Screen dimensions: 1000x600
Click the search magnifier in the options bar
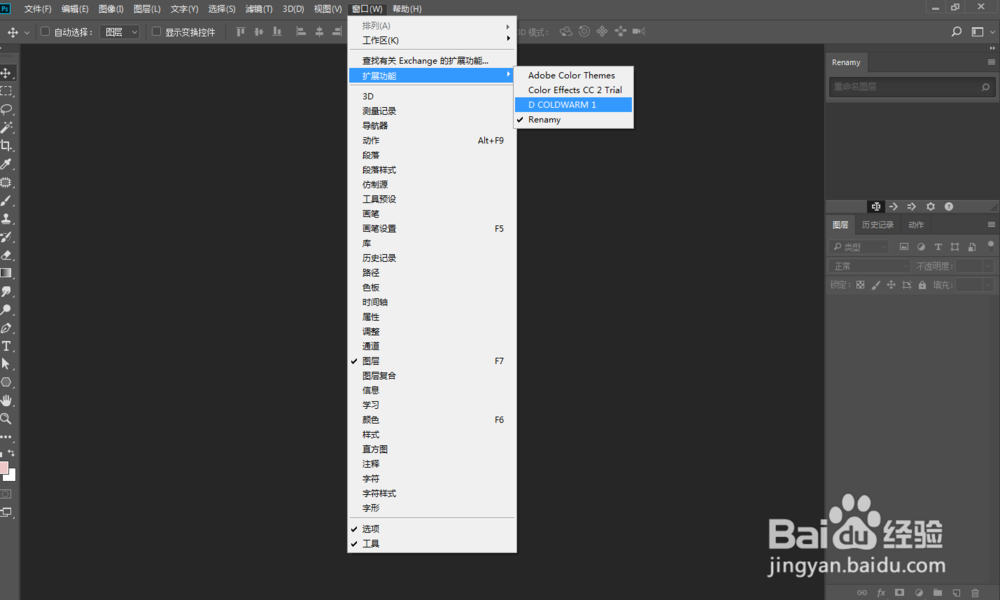956,31
